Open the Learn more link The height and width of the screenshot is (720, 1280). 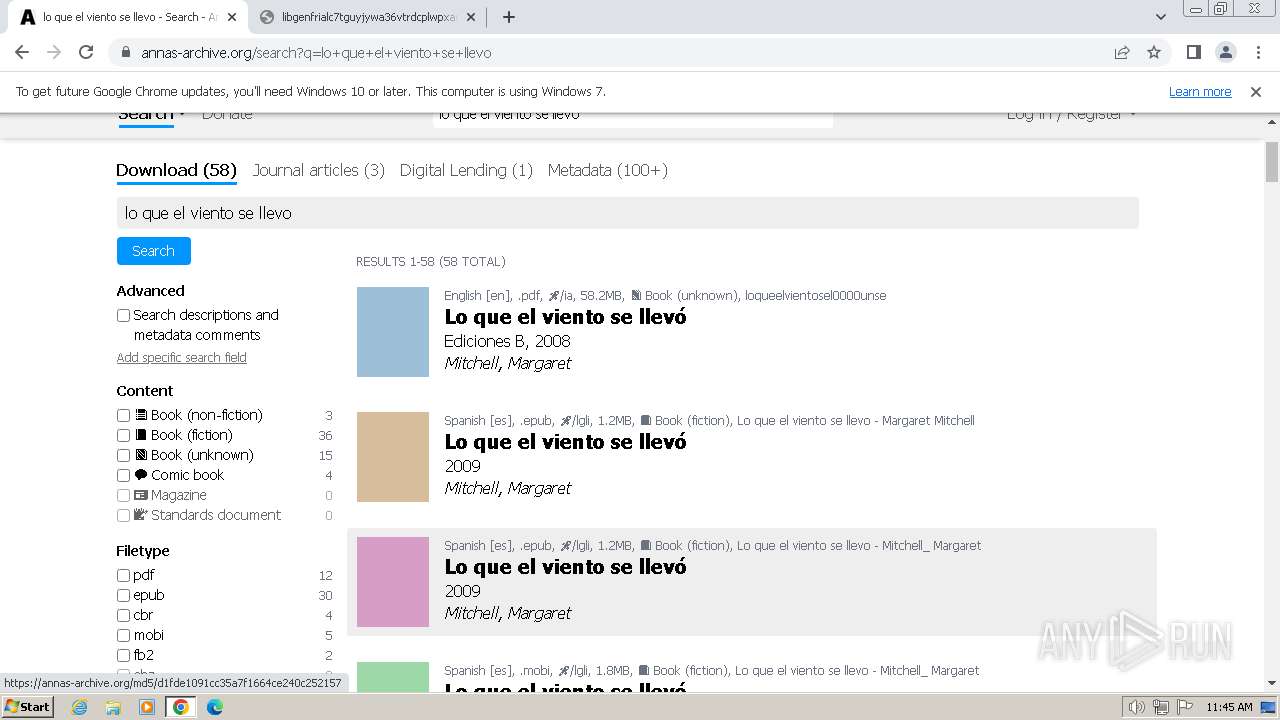[1200, 91]
